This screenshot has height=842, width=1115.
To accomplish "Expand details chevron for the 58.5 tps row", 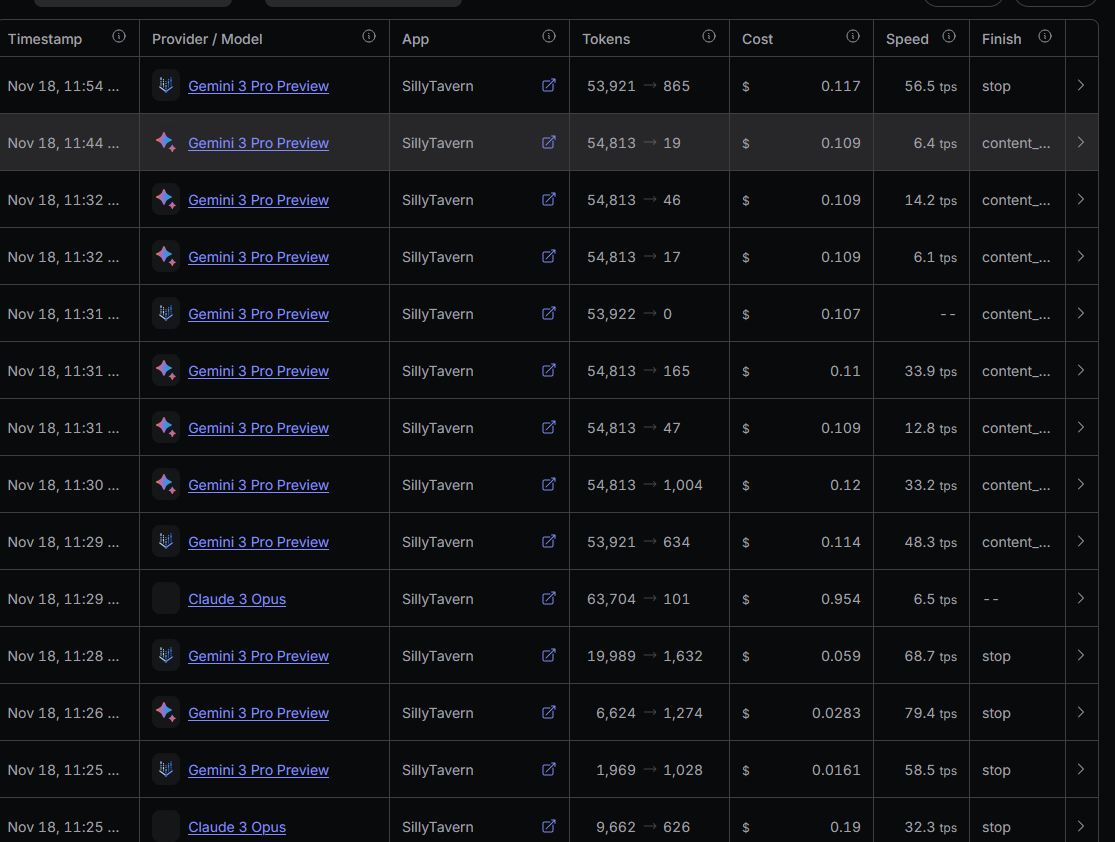I will [x=1081, y=769].
